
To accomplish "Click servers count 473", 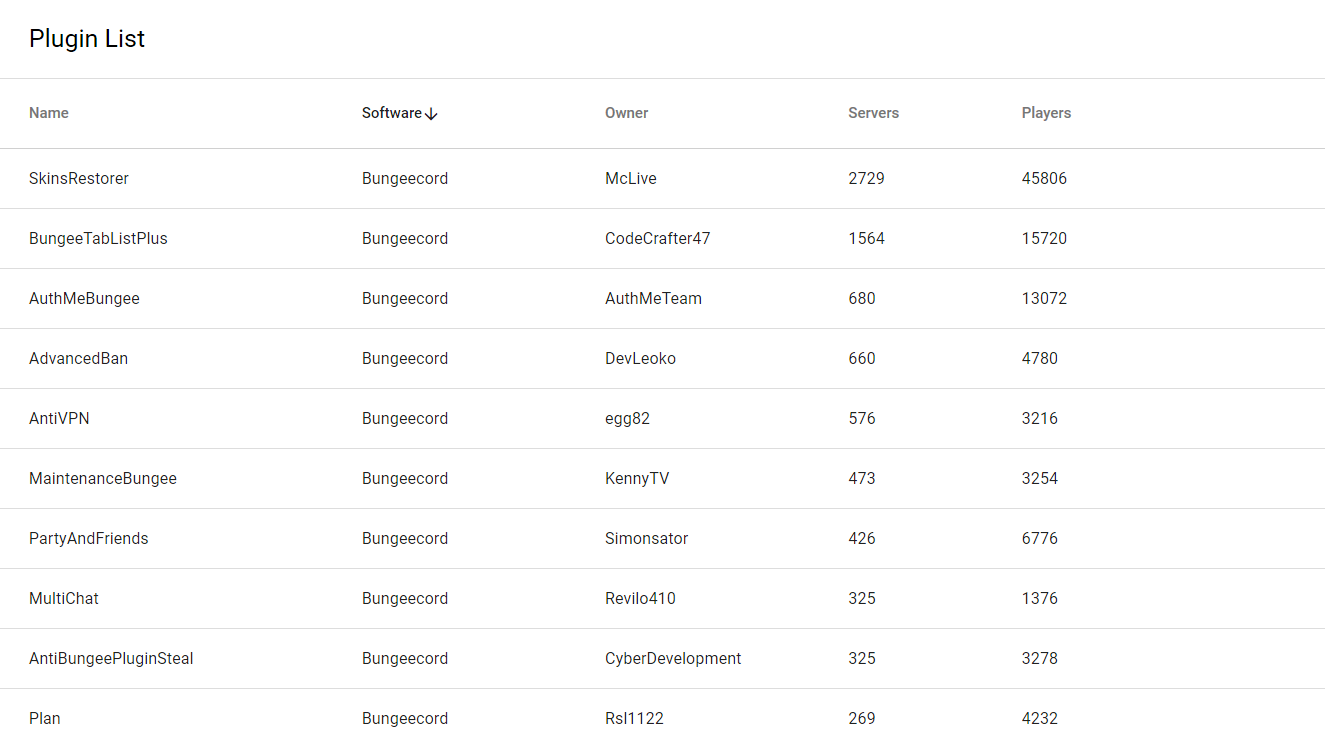I will point(862,479).
